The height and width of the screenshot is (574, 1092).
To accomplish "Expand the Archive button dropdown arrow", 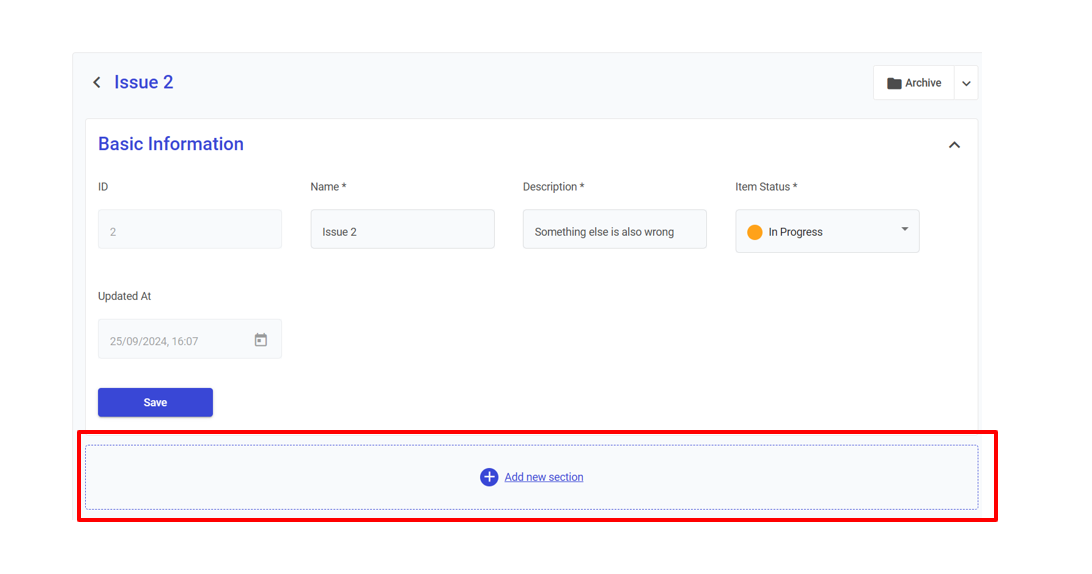I will [966, 84].
